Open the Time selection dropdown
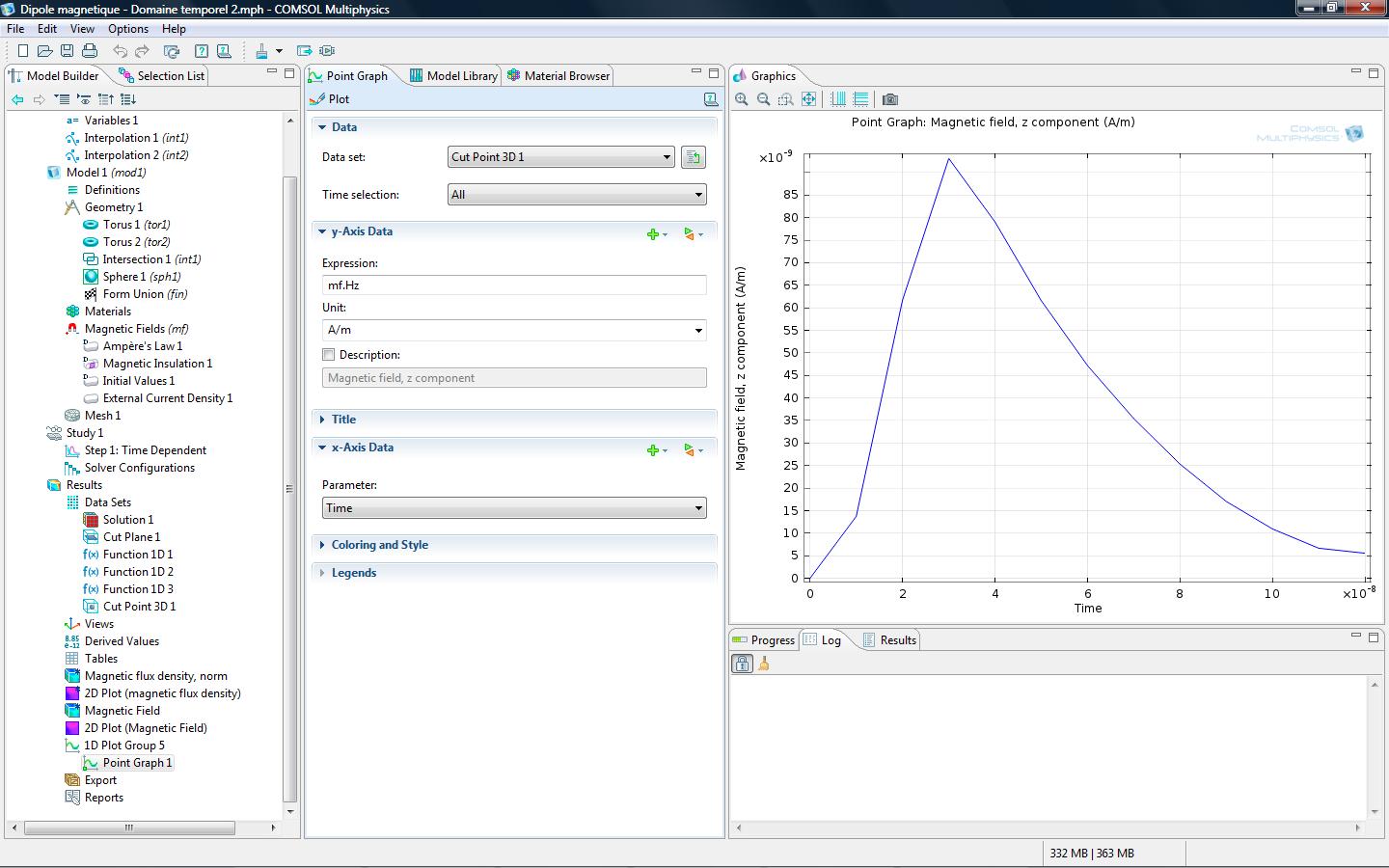Image resolution: width=1389 pixels, height=868 pixels. 577,195
